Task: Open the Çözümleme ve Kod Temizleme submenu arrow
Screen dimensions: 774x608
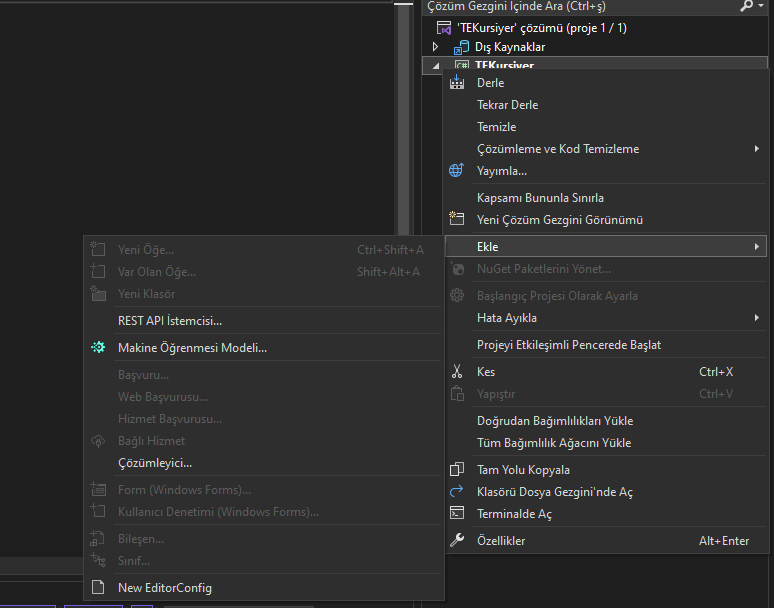Action: [x=757, y=149]
